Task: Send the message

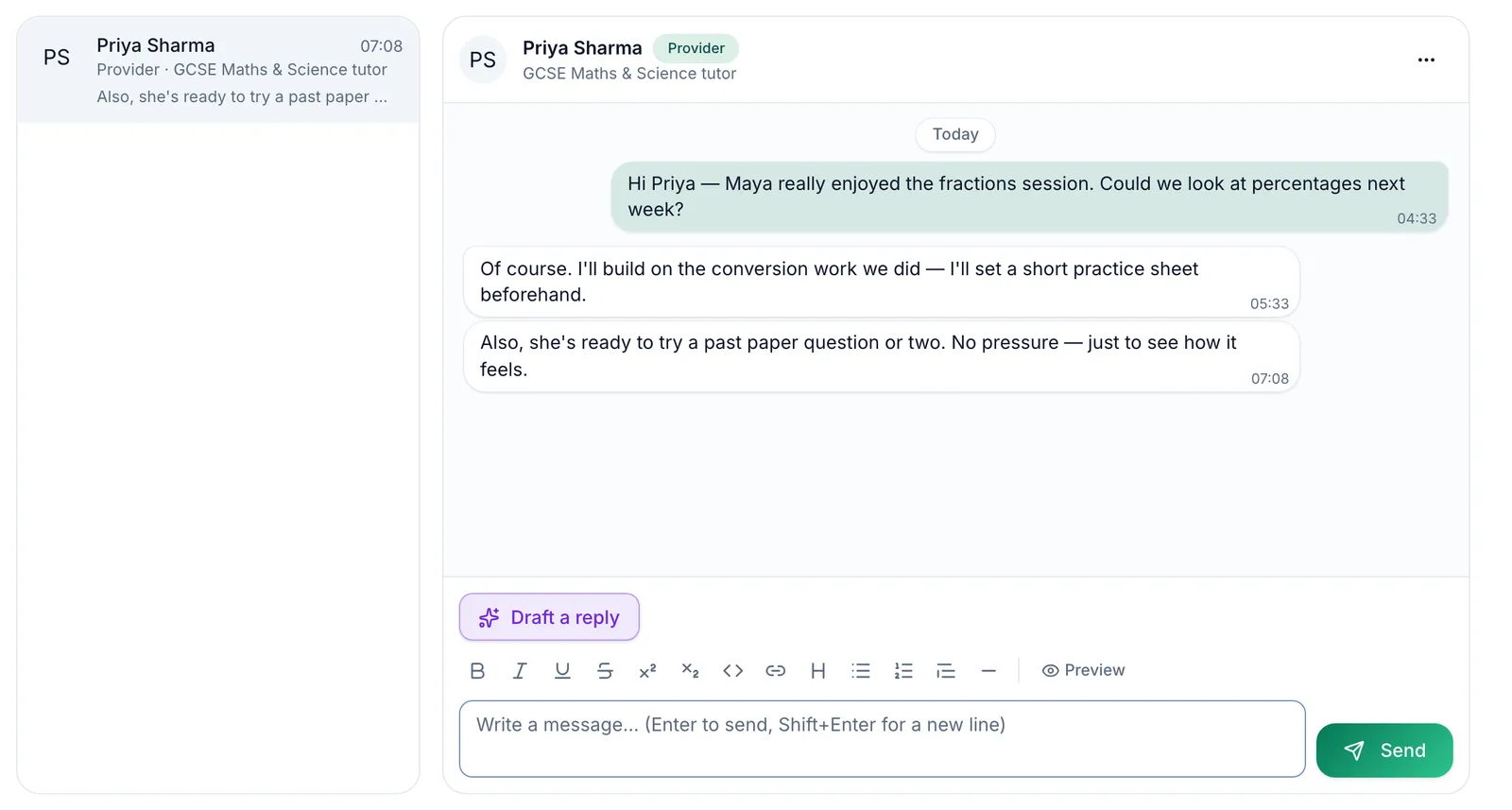Action: pos(1384,750)
